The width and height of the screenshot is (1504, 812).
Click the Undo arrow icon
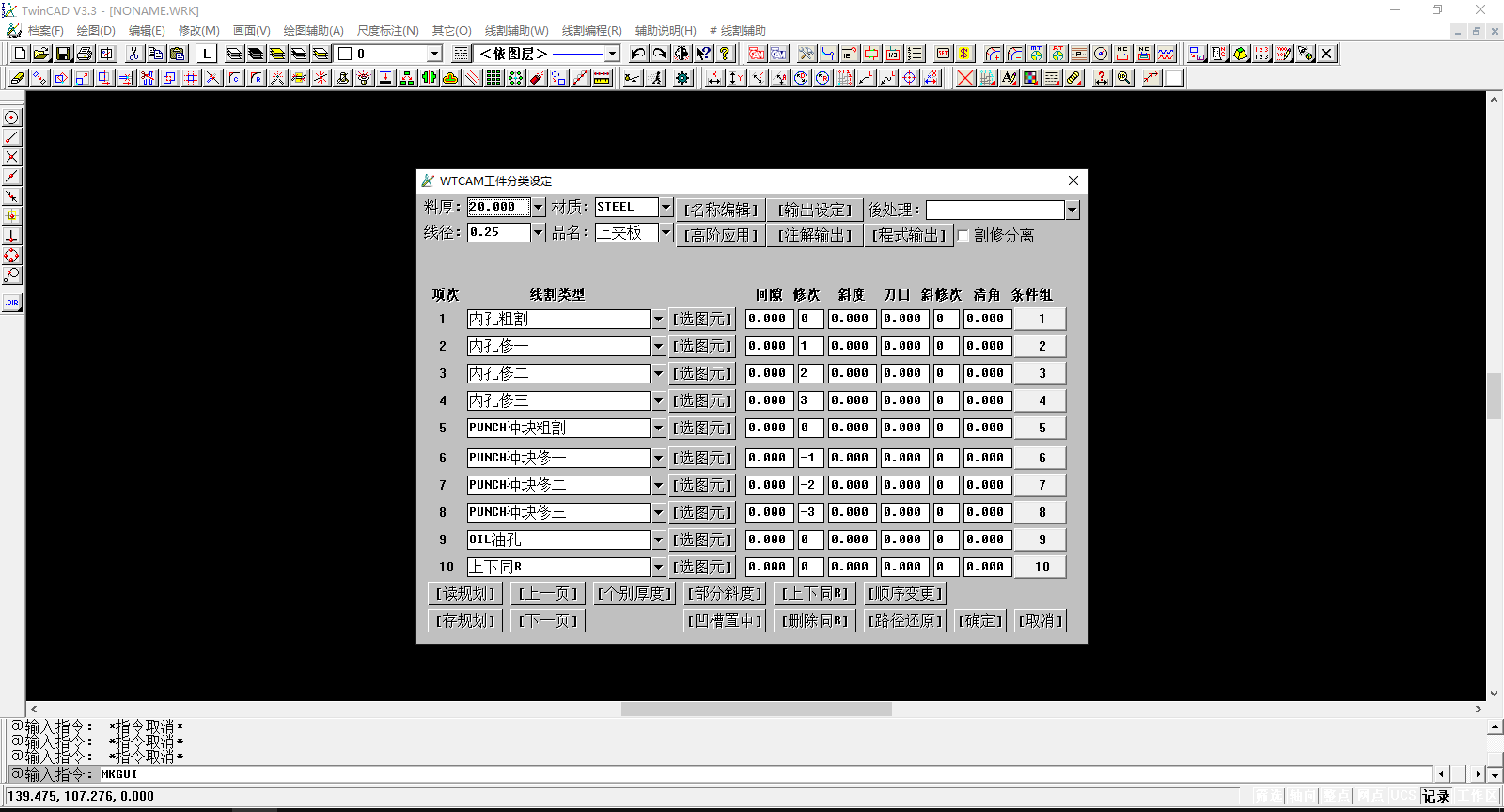638,54
